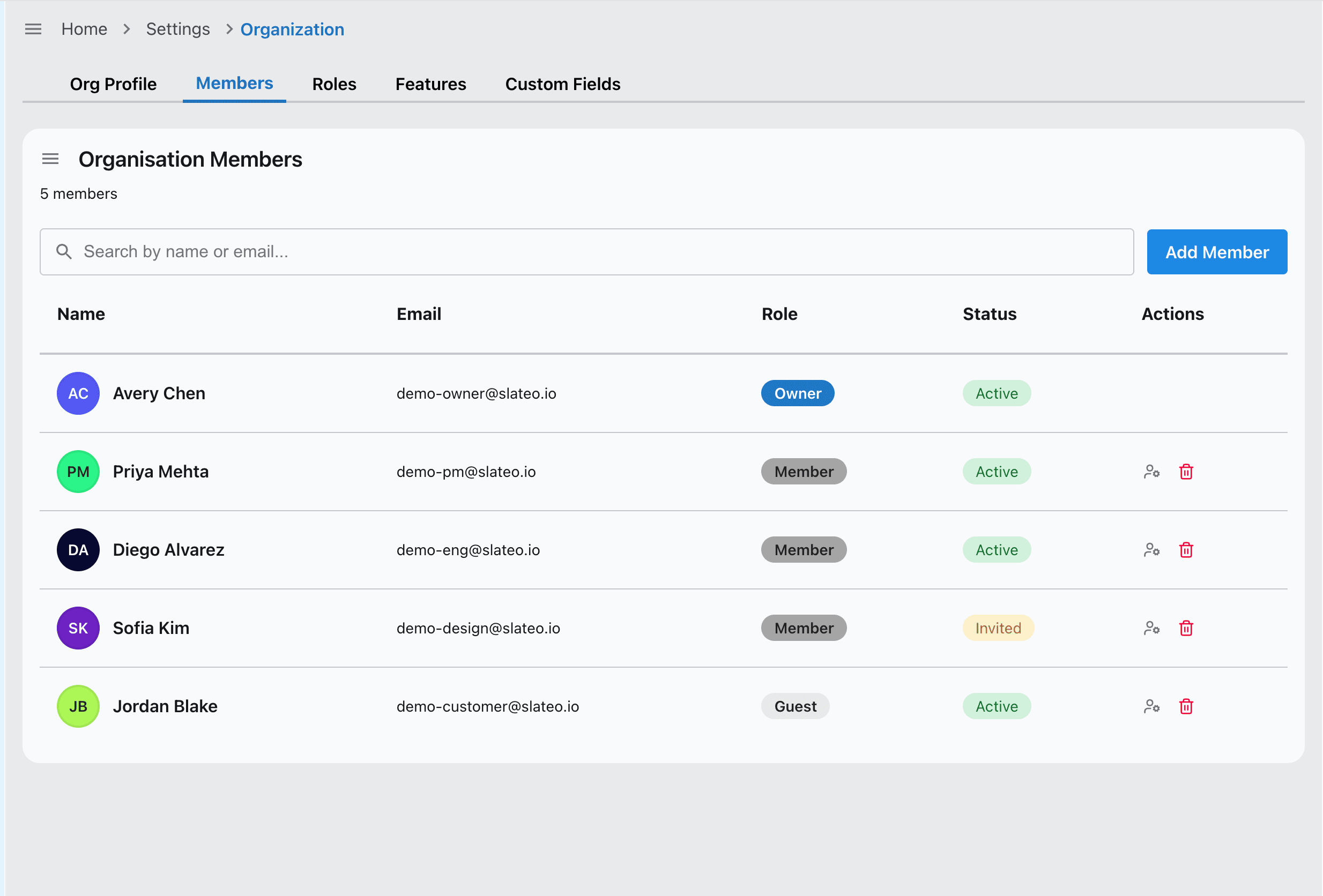Click the PM avatar for Priya Mehta
The image size is (1323, 896).
click(x=78, y=472)
